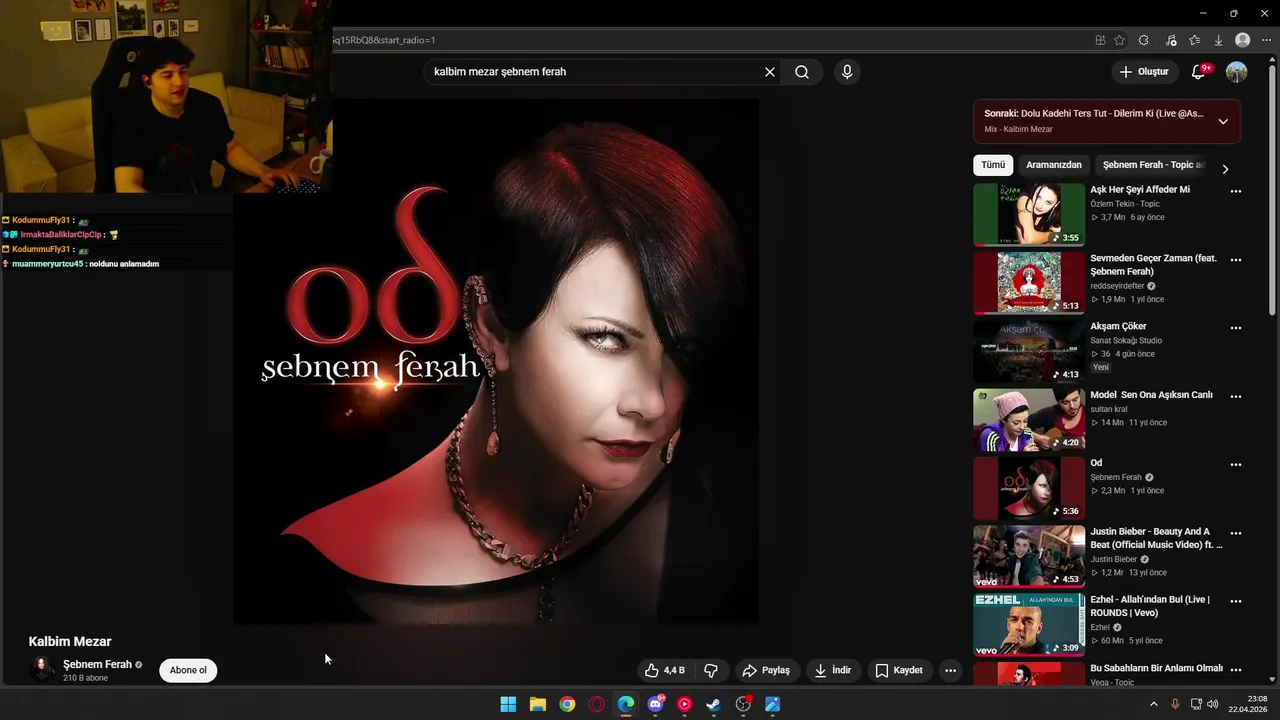Open options for Aşk Her Şeyi Affeder Mi
1280x720 pixels.
pyautogui.click(x=1236, y=191)
